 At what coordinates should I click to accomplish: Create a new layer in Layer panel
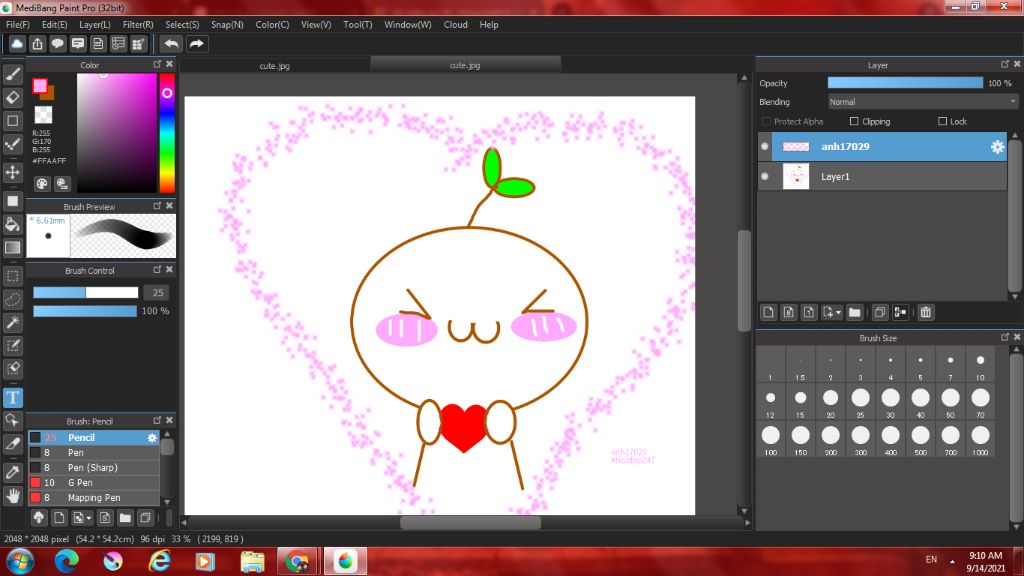pyautogui.click(x=769, y=312)
